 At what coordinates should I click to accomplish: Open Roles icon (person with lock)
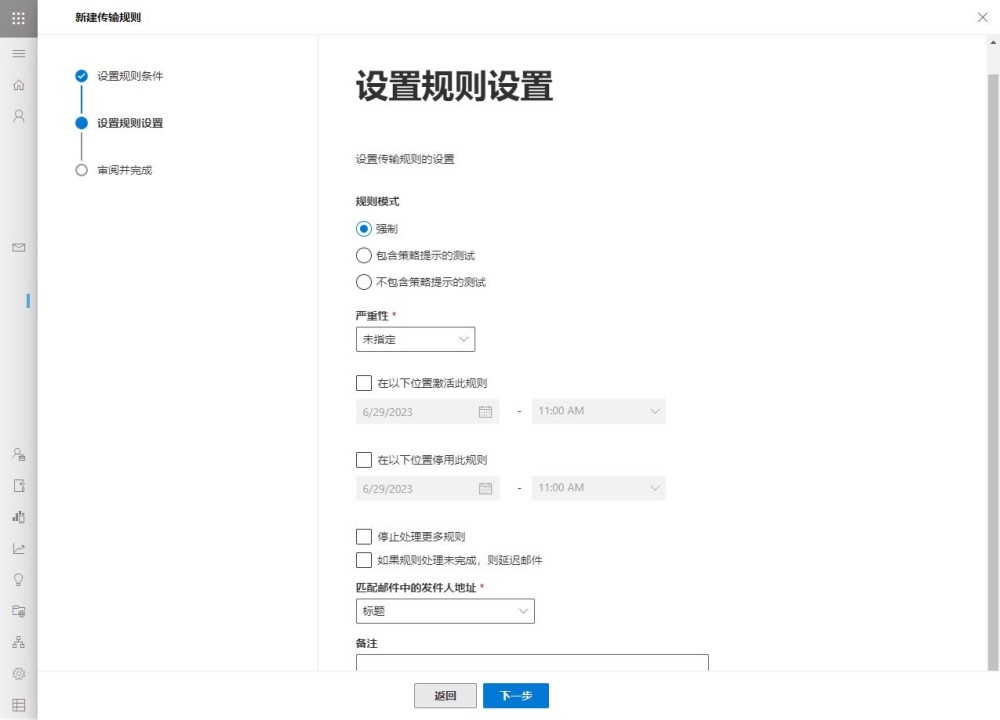point(18,455)
